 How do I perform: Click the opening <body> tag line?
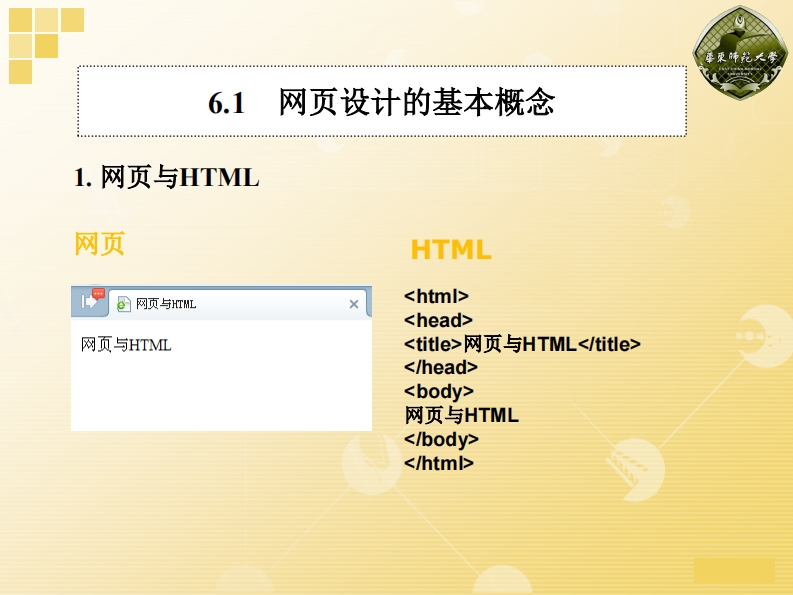point(439,391)
